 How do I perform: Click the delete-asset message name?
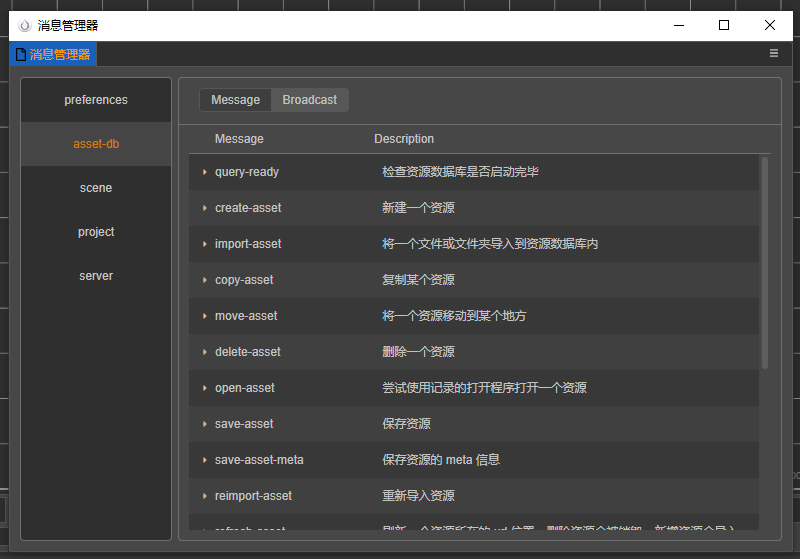pos(247,352)
